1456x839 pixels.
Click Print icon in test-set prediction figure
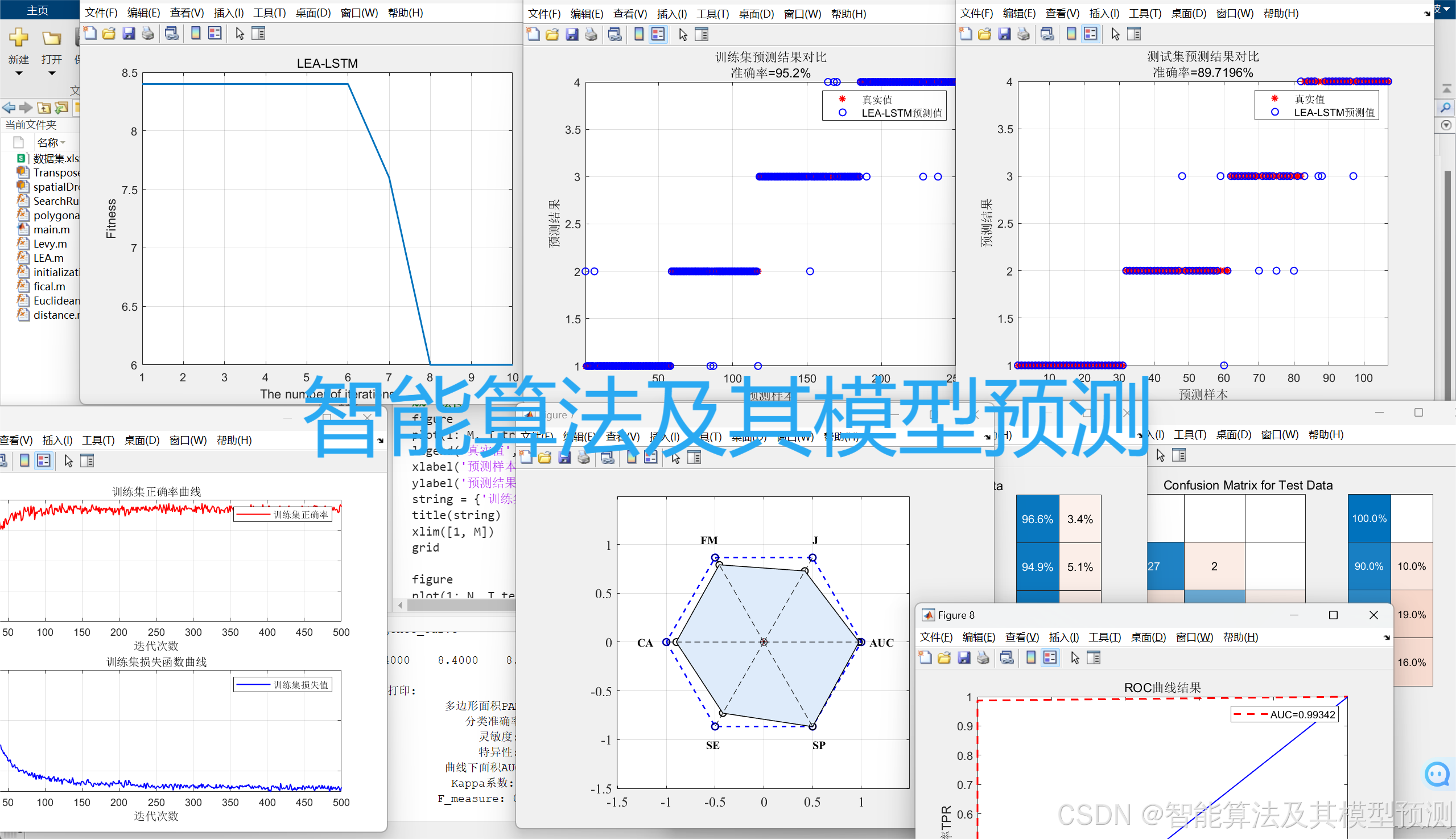tap(1023, 34)
